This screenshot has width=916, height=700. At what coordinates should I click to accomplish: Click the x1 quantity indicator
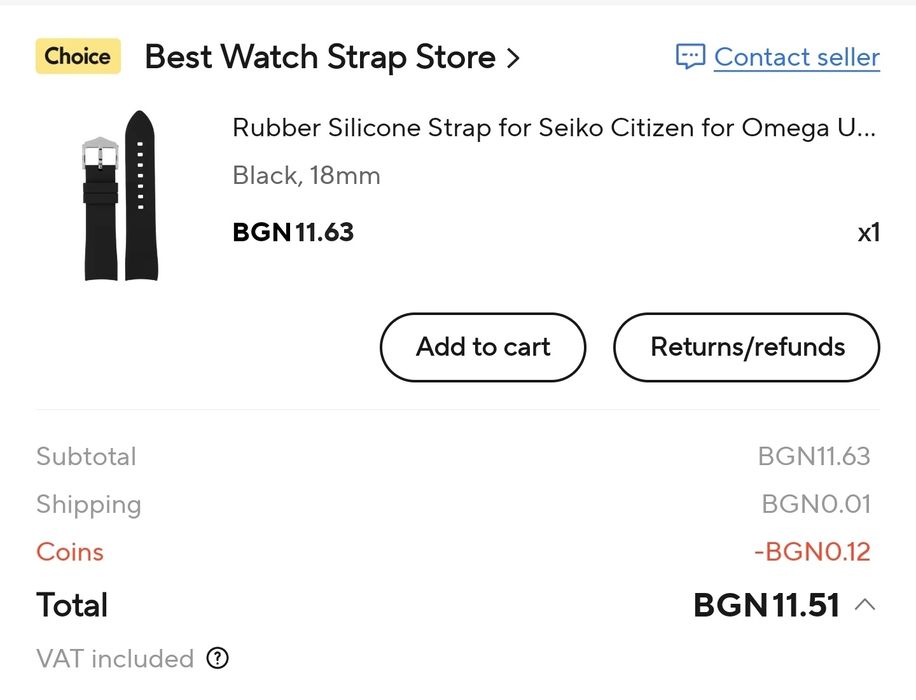click(x=868, y=233)
